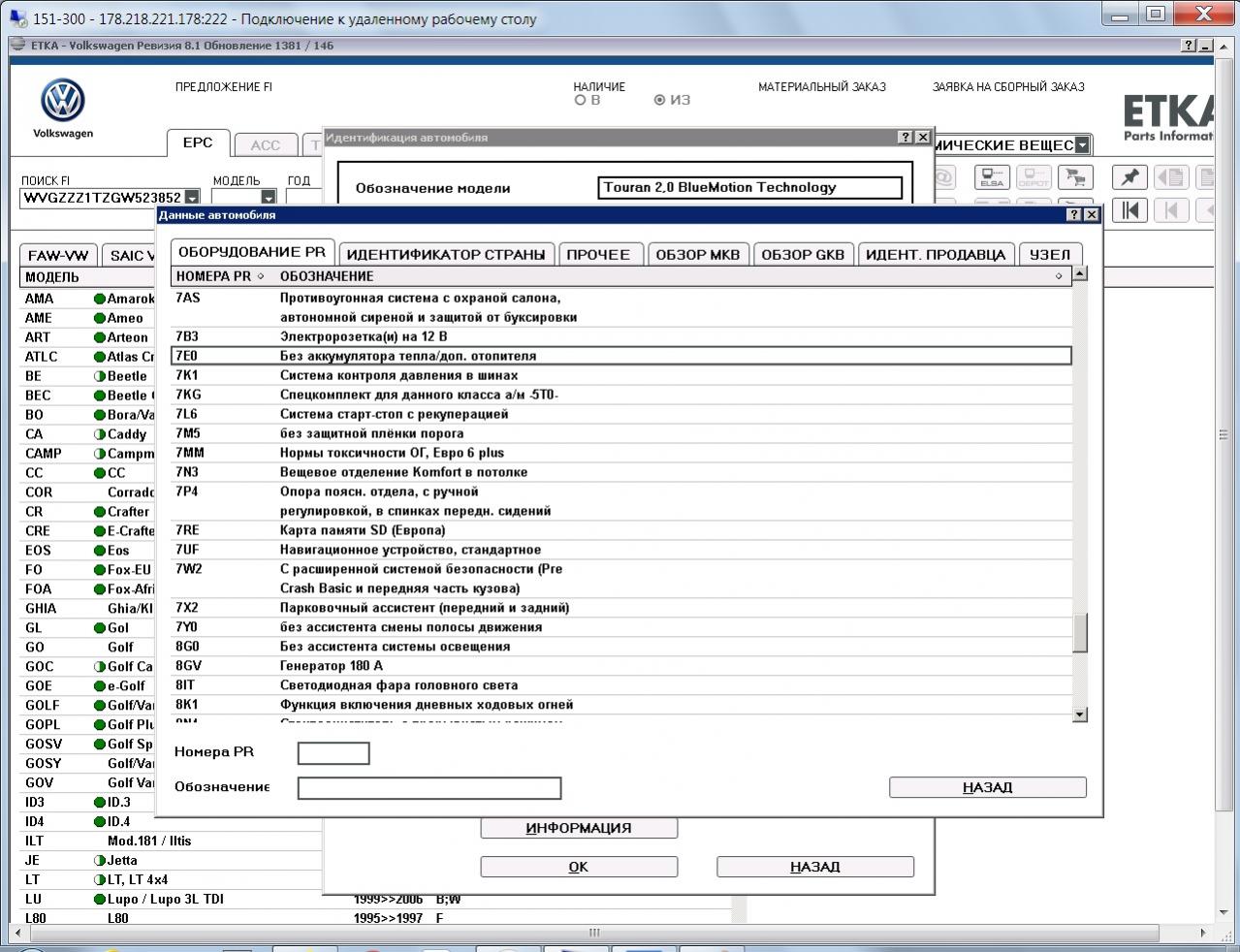Select PR row 8IT LED headlight
The width and height of the screenshot is (1240, 952).
click(x=621, y=685)
